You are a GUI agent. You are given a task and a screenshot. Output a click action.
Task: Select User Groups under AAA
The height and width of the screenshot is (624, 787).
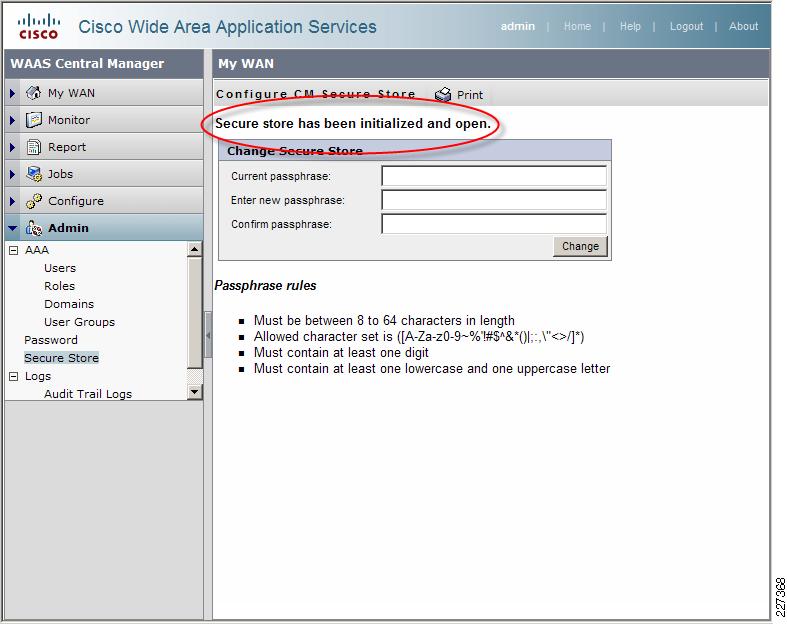point(79,322)
